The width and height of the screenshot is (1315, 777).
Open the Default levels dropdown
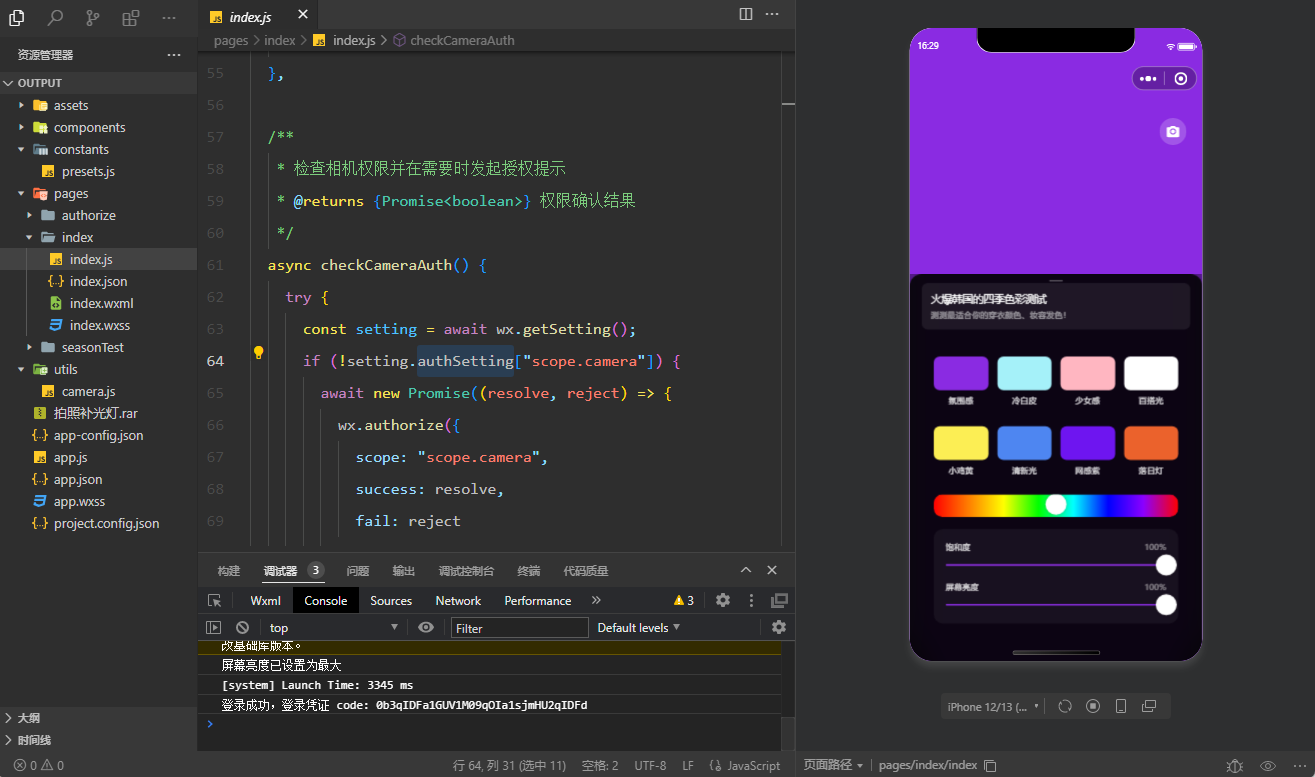click(638, 627)
